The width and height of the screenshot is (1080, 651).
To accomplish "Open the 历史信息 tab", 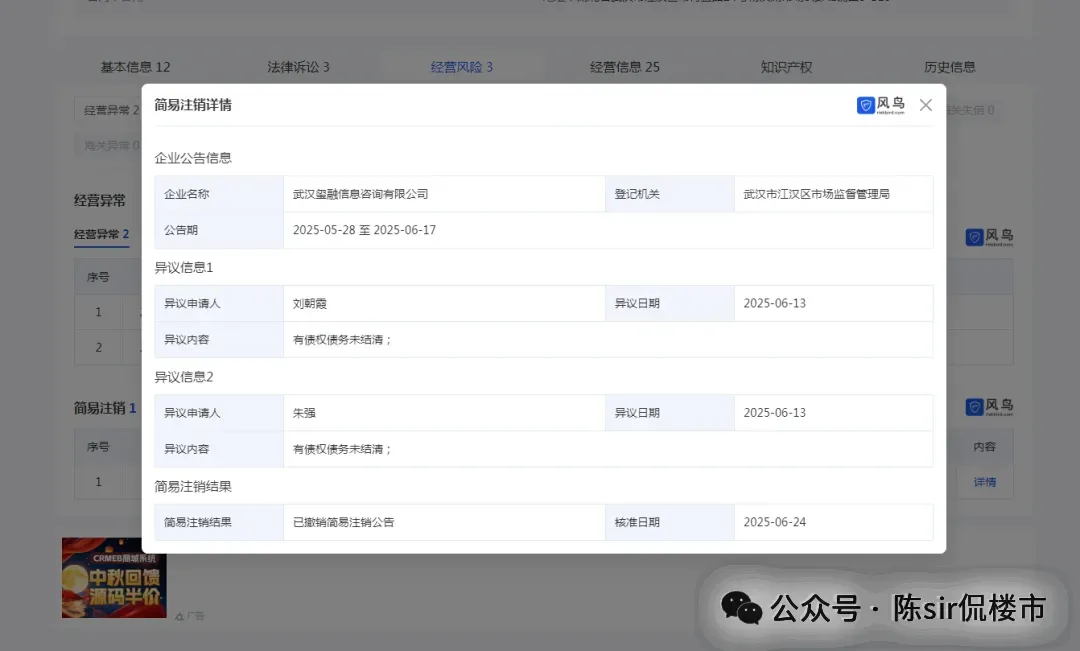I will coord(950,66).
